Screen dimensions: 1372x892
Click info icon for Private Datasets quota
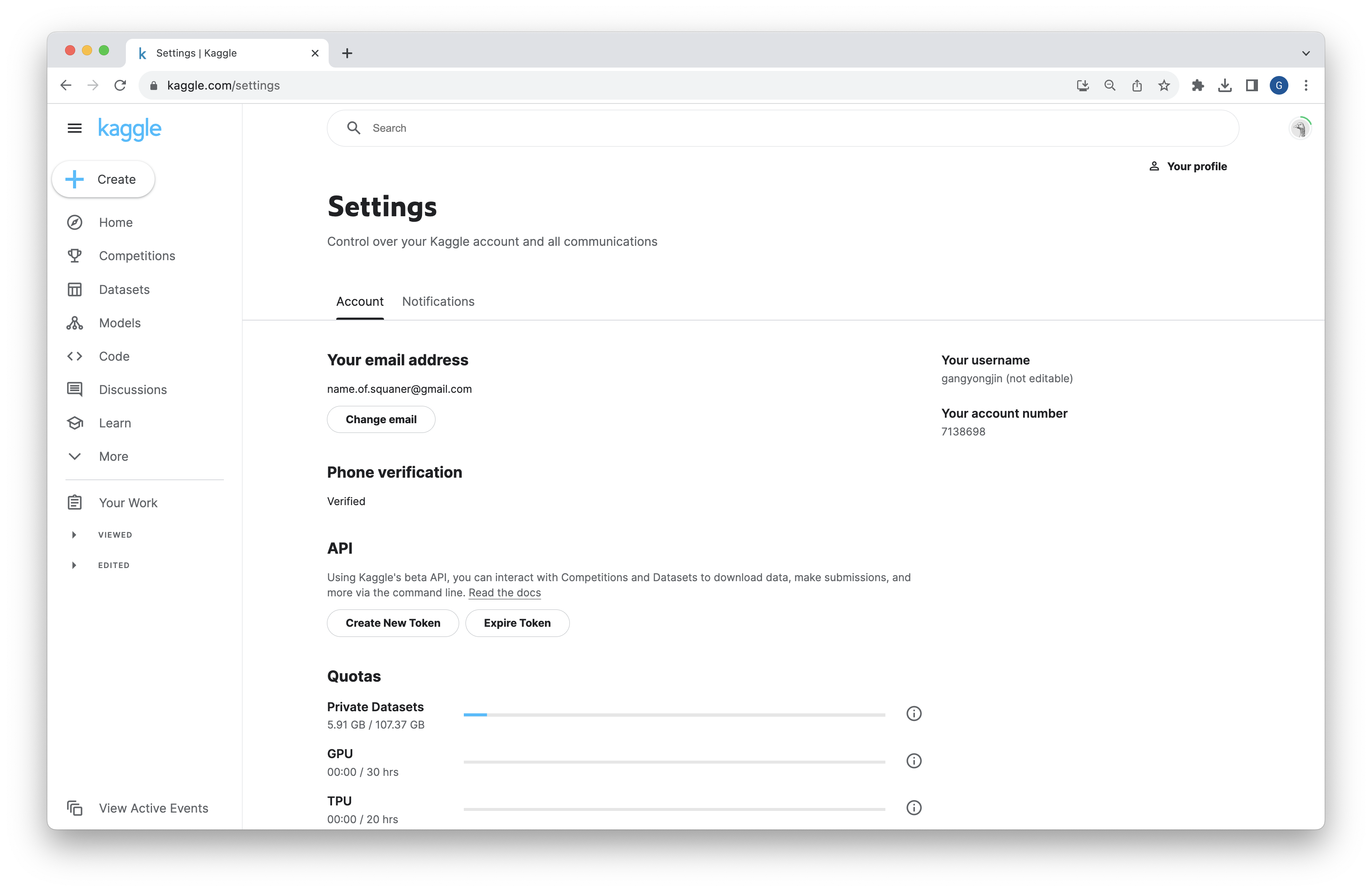tap(914, 713)
